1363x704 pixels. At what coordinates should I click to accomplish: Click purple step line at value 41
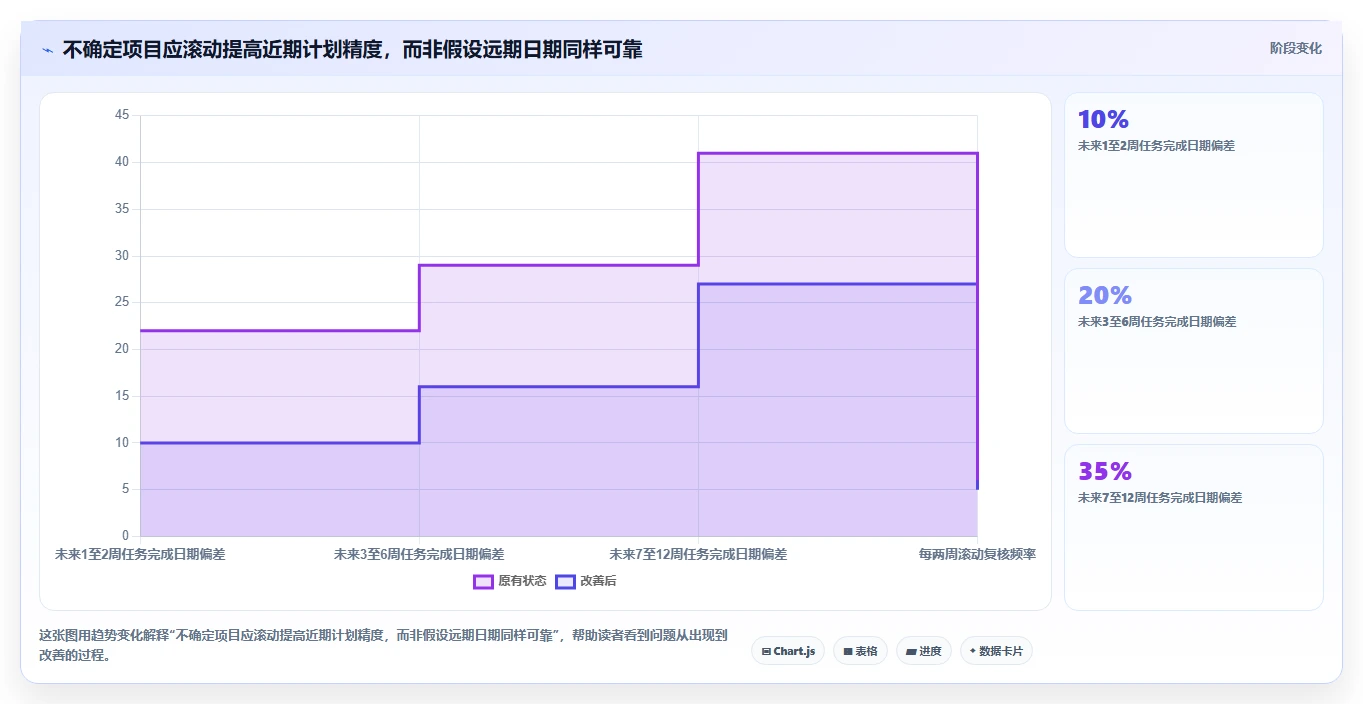point(837,153)
